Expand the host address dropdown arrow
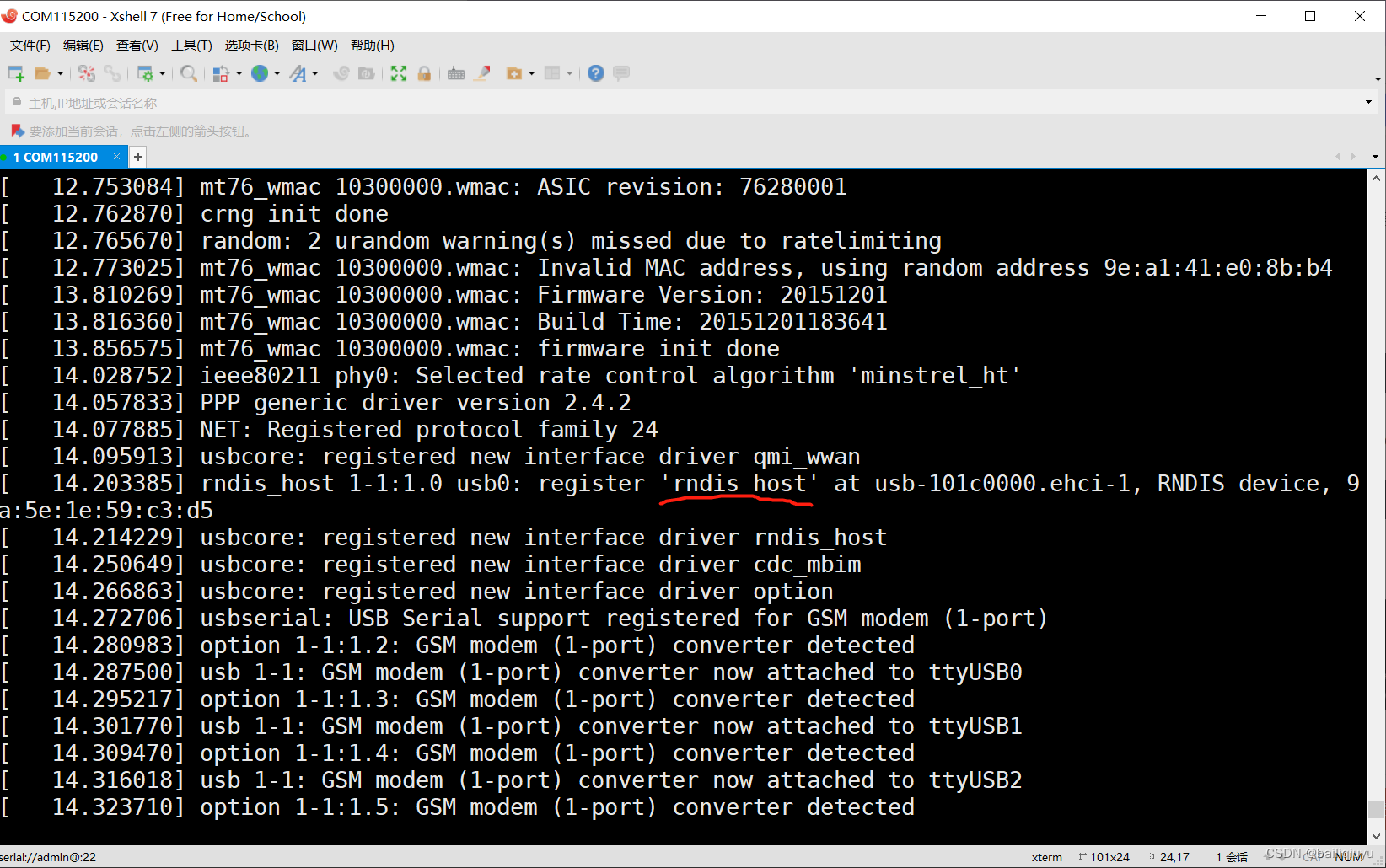Screen dimensions: 1386x868 pyautogui.click(x=1369, y=102)
